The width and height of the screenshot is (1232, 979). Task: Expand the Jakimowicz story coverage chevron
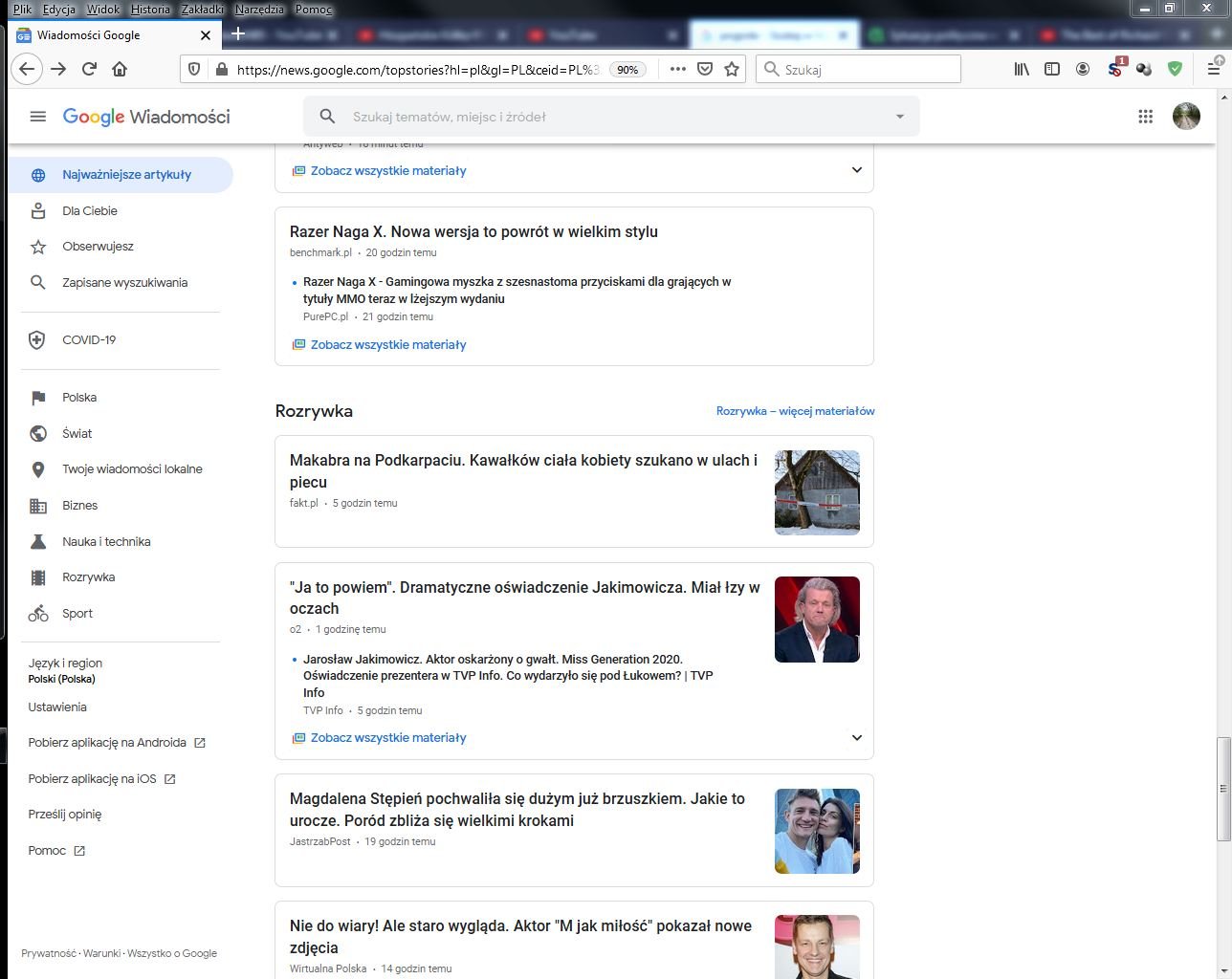tap(856, 738)
